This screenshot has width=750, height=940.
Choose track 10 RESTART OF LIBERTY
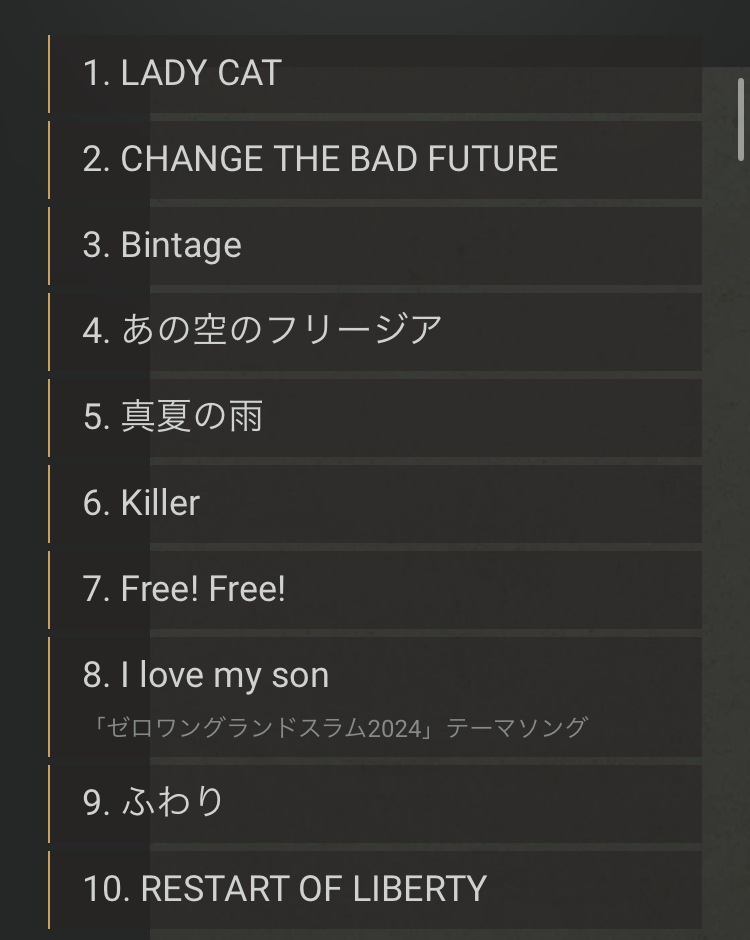pos(285,888)
